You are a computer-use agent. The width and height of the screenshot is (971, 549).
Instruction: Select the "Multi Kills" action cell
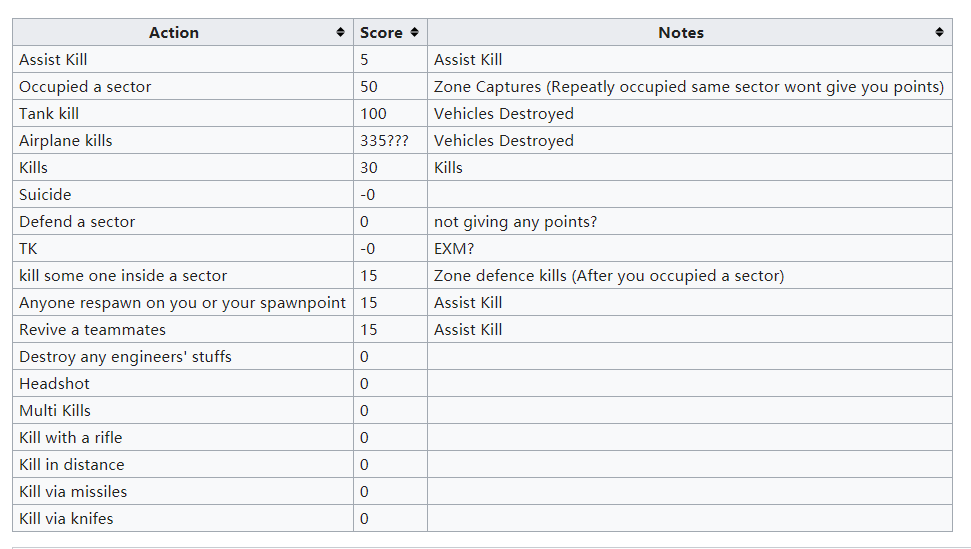pyautogui.click(x=55, y=411)
